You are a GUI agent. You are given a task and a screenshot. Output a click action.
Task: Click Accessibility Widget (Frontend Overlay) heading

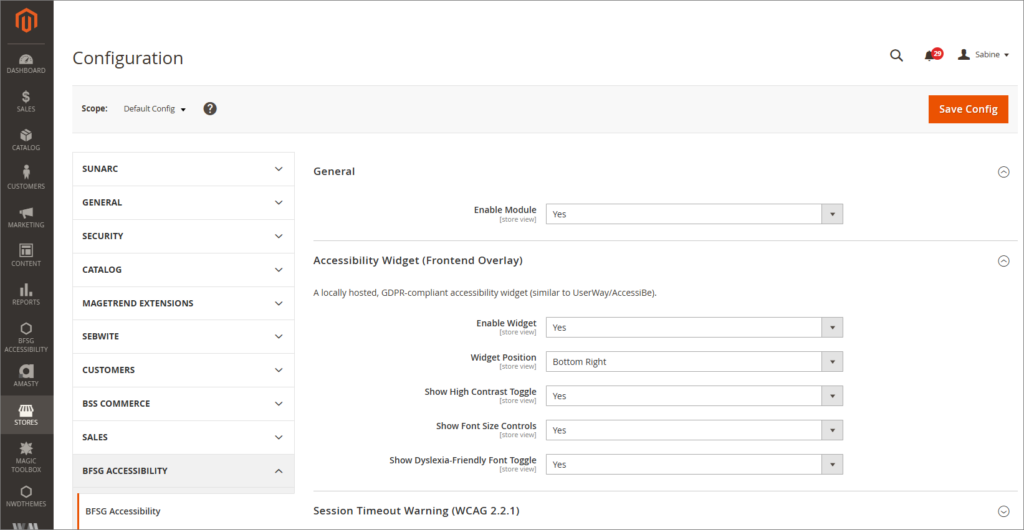coord(418,260)
